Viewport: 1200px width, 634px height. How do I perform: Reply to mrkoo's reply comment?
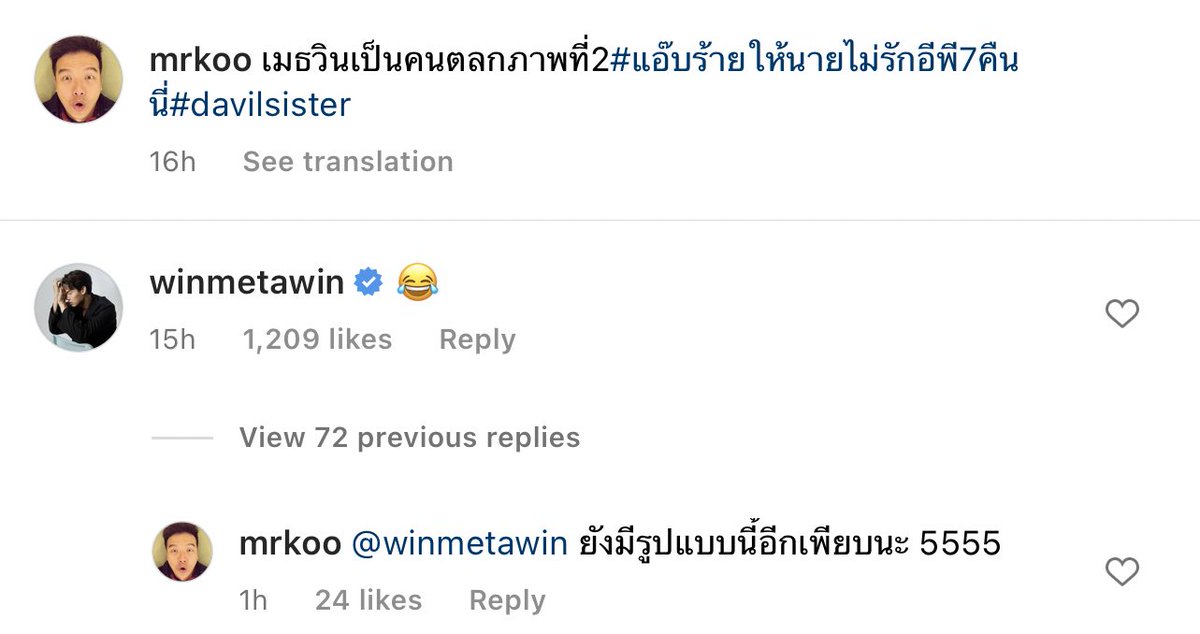[507, 601]
